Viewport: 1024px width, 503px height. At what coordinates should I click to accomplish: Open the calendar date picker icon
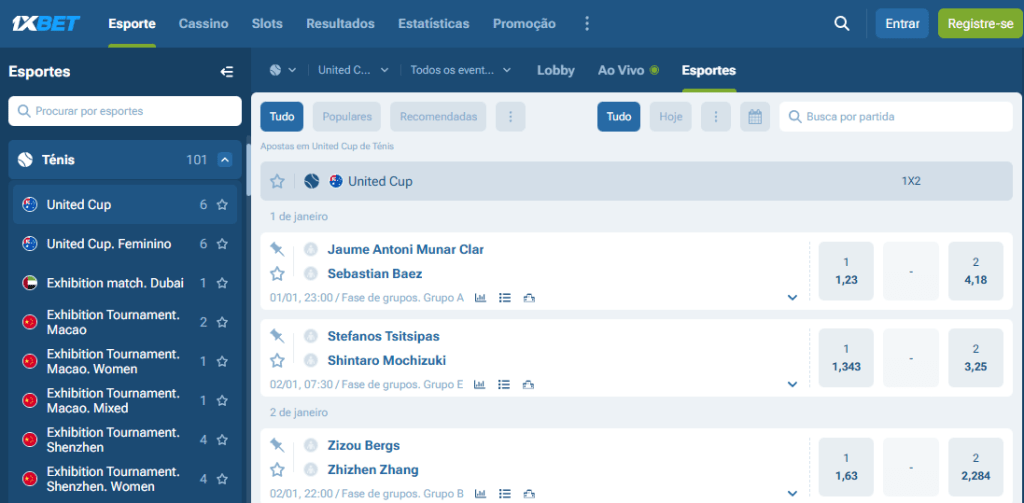(755, 117)
